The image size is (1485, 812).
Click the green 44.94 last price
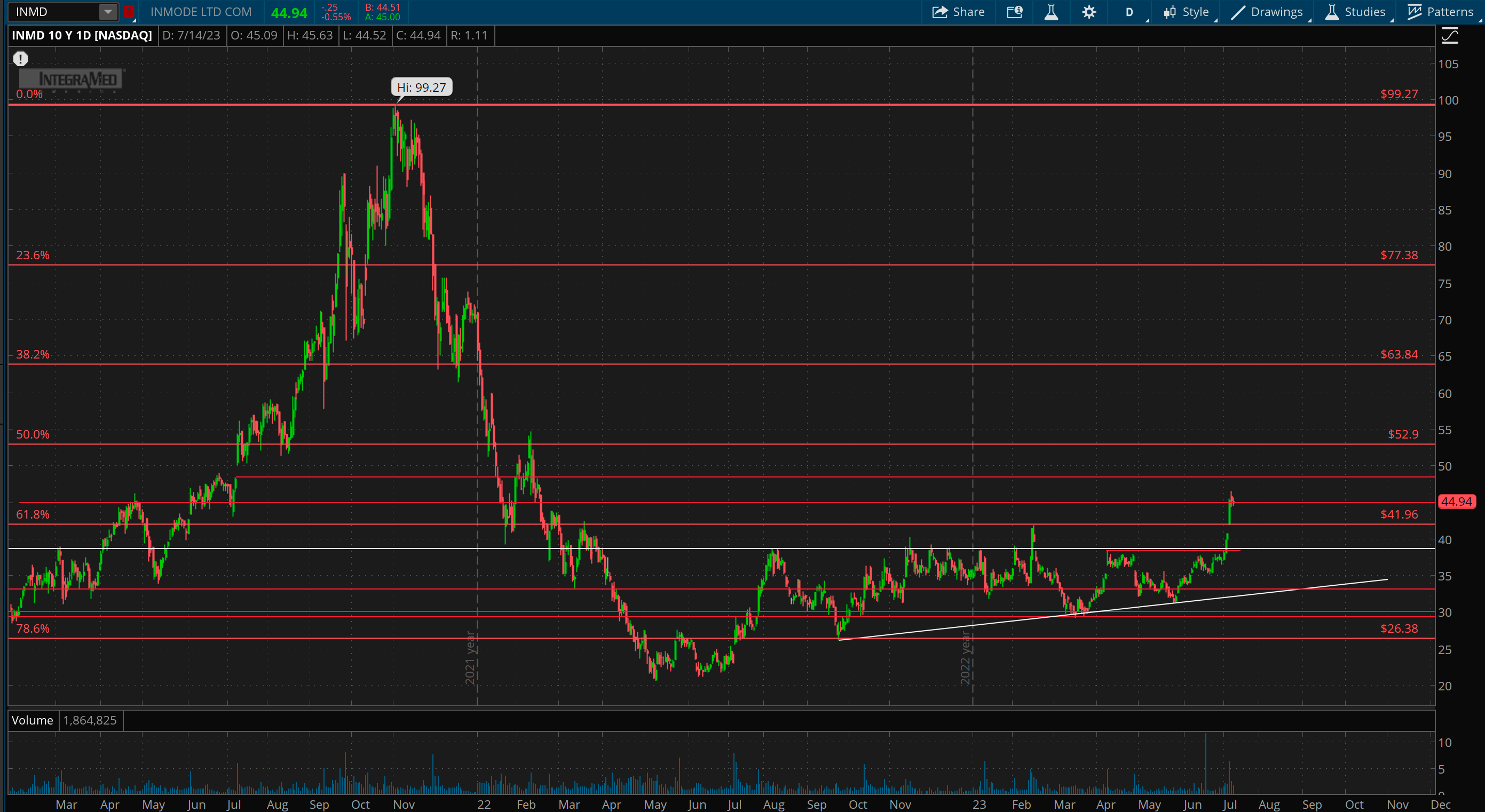[289, 13]
